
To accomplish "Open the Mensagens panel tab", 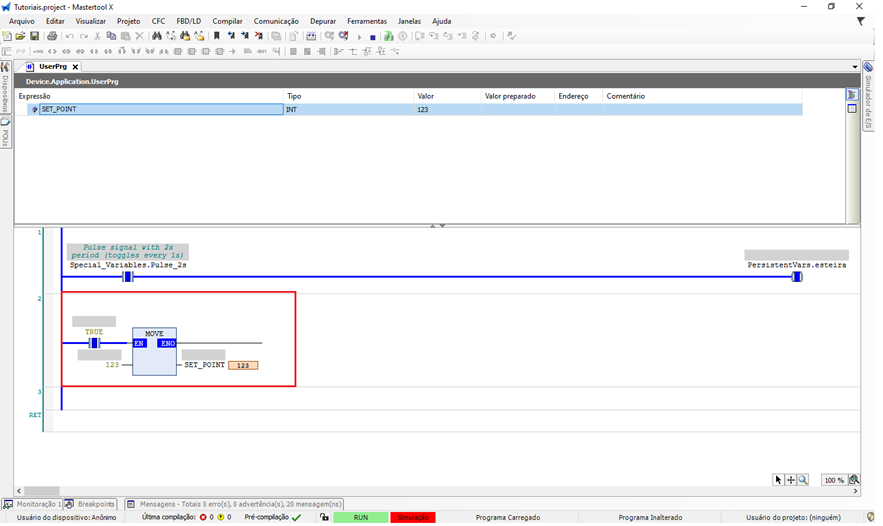I will [235, 504].
